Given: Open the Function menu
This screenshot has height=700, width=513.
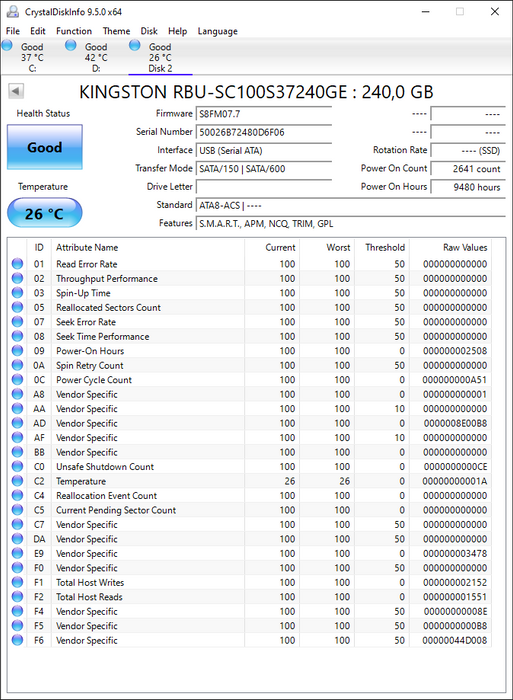Looking at the screenshot, I should click(x=74, y=31).
